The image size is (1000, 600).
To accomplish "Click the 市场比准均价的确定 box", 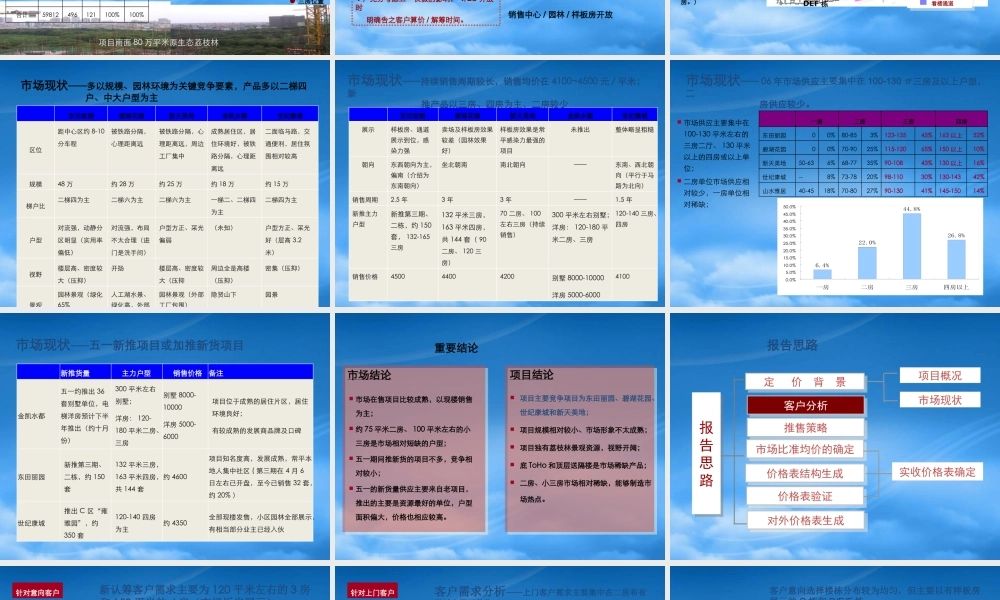I will [x=805, y=450].
